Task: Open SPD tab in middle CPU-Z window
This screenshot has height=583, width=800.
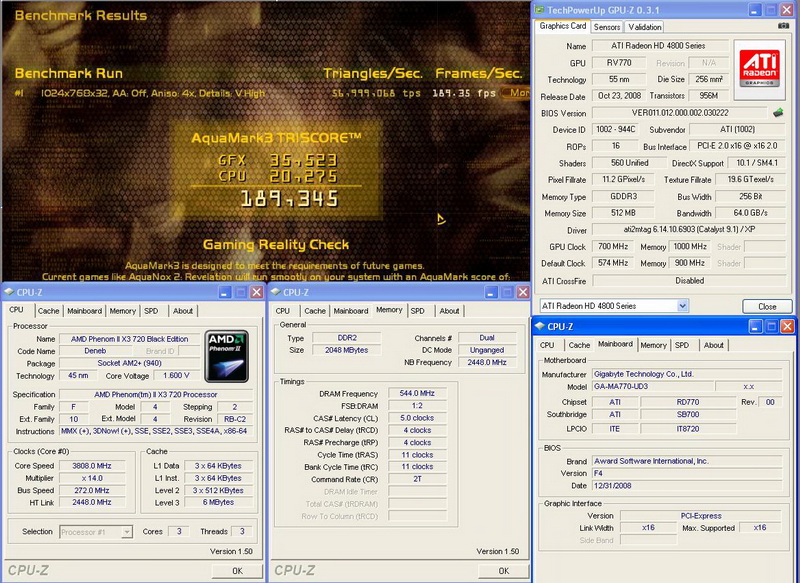Action: (417, 311)
